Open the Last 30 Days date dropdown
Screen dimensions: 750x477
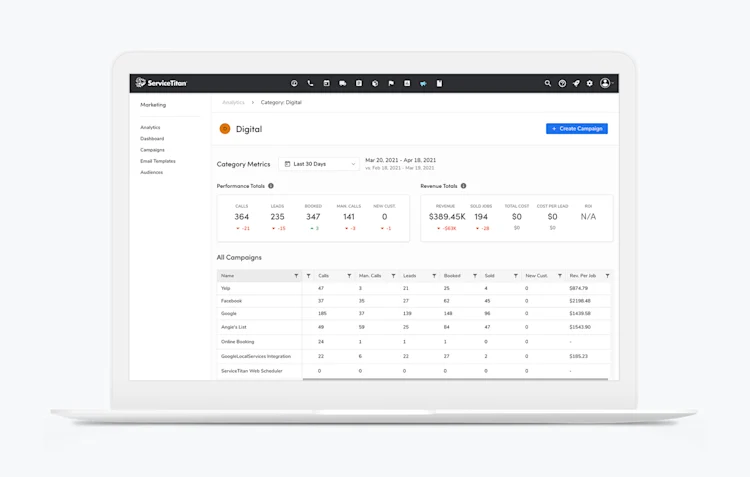(x=319, y=164)
